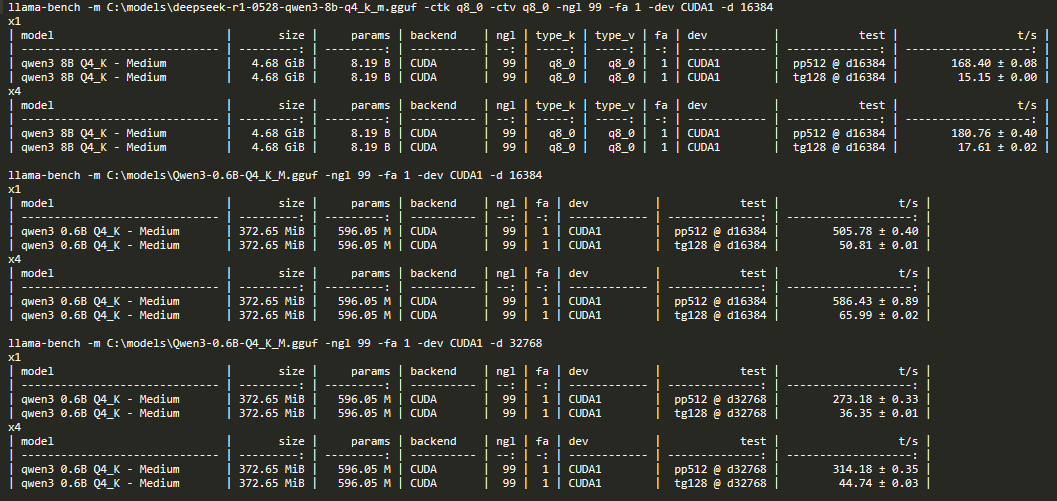Click the x1 label above the first table

(x=14, y=21)
